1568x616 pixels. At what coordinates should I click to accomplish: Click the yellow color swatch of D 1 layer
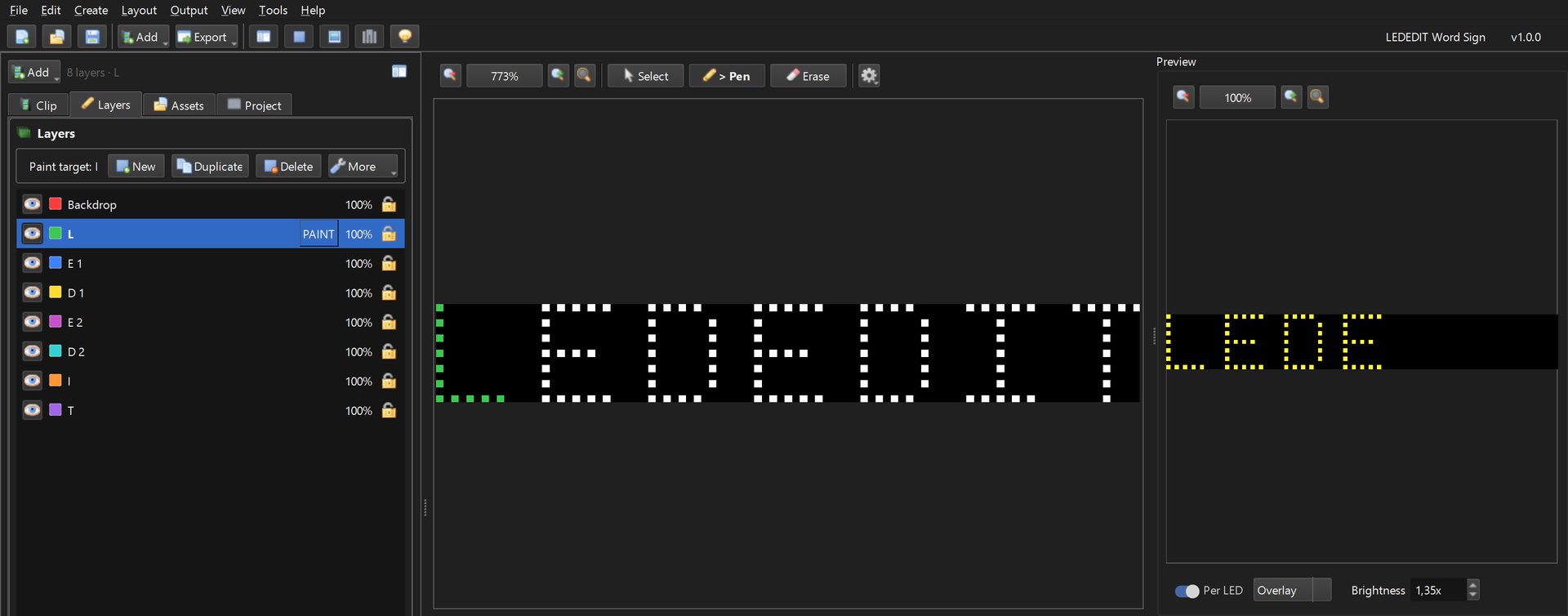(x=56, y=292)
